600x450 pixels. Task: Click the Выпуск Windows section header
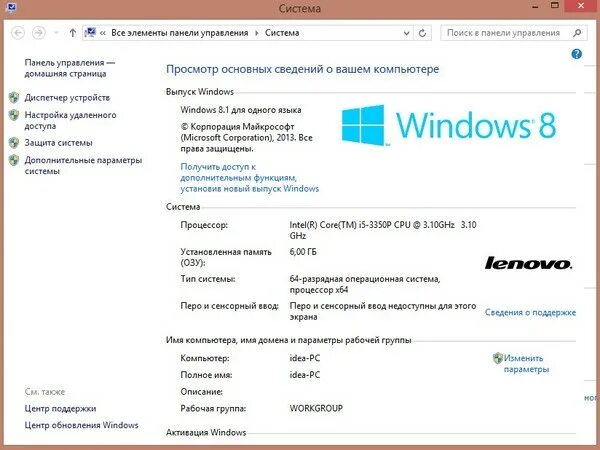tap(200, 92)
